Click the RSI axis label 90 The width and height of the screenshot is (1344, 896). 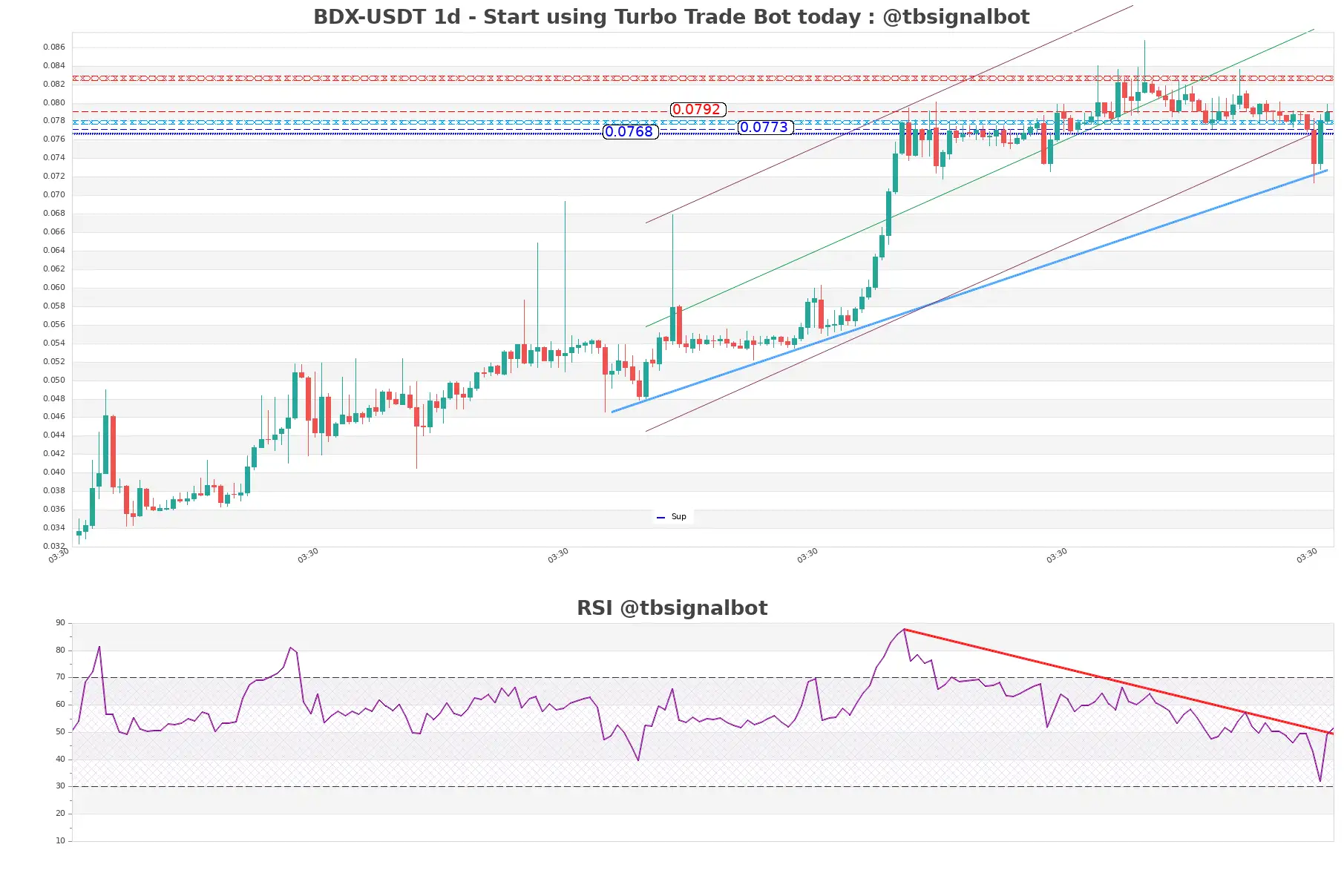[x=60, y=623]
